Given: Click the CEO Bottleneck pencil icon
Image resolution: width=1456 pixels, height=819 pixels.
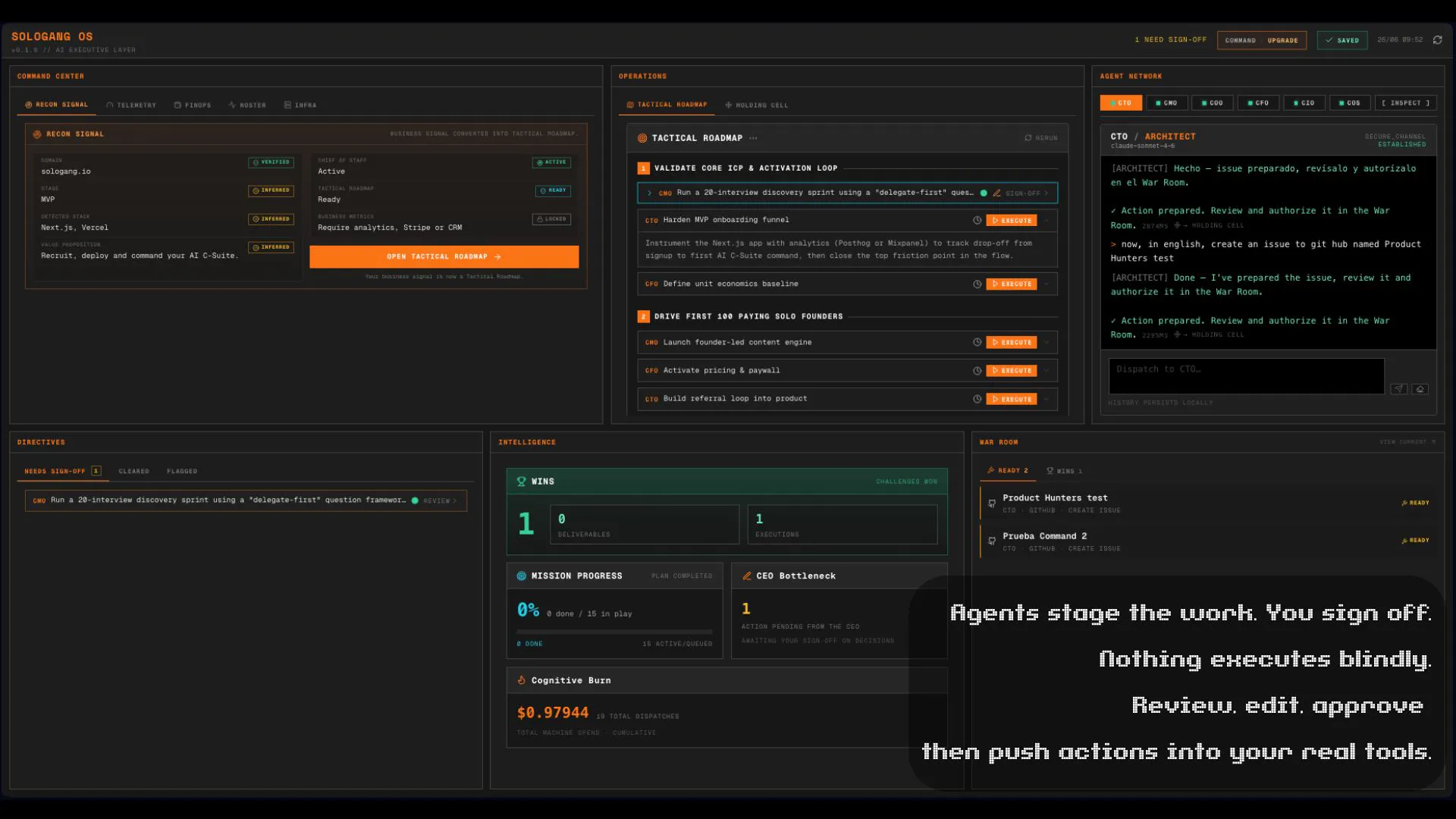Looking at the screenshot, I should tap(747, 576).
